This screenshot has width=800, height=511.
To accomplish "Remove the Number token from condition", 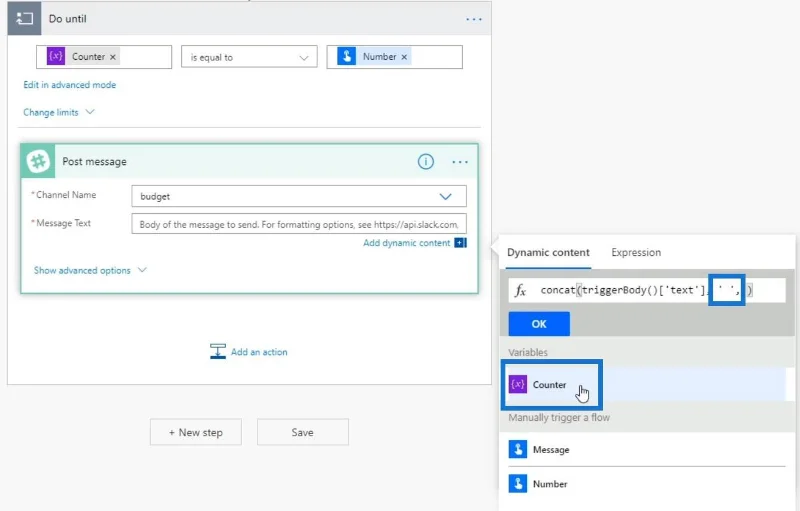I will point(404,57).
